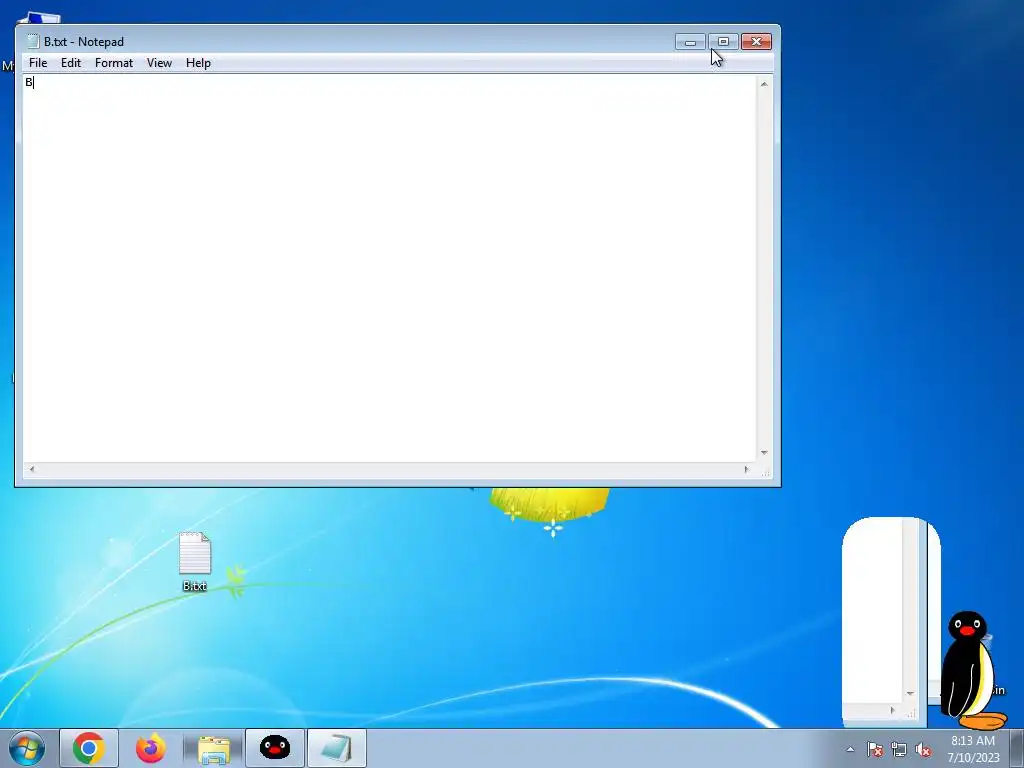Click the Notepad icon in title bar
The height and width of the screenshot is (768, 1024).
tap(33, 41)
